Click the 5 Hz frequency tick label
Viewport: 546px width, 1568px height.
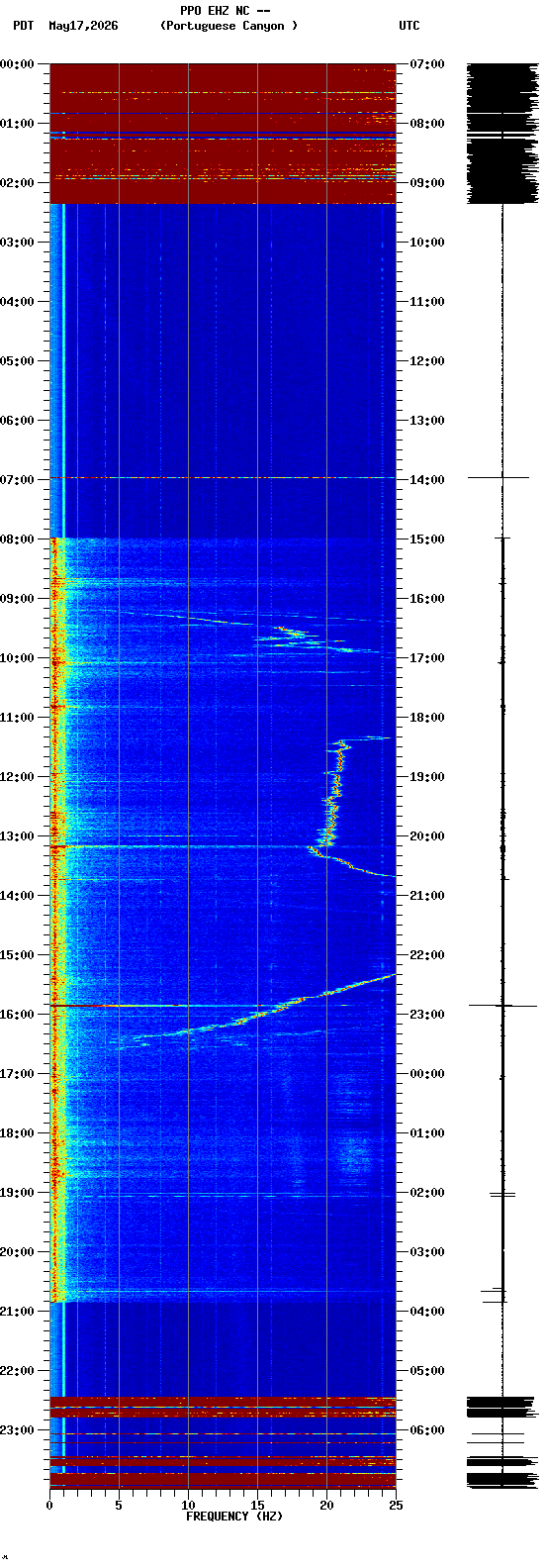(x=119, y=1506)
